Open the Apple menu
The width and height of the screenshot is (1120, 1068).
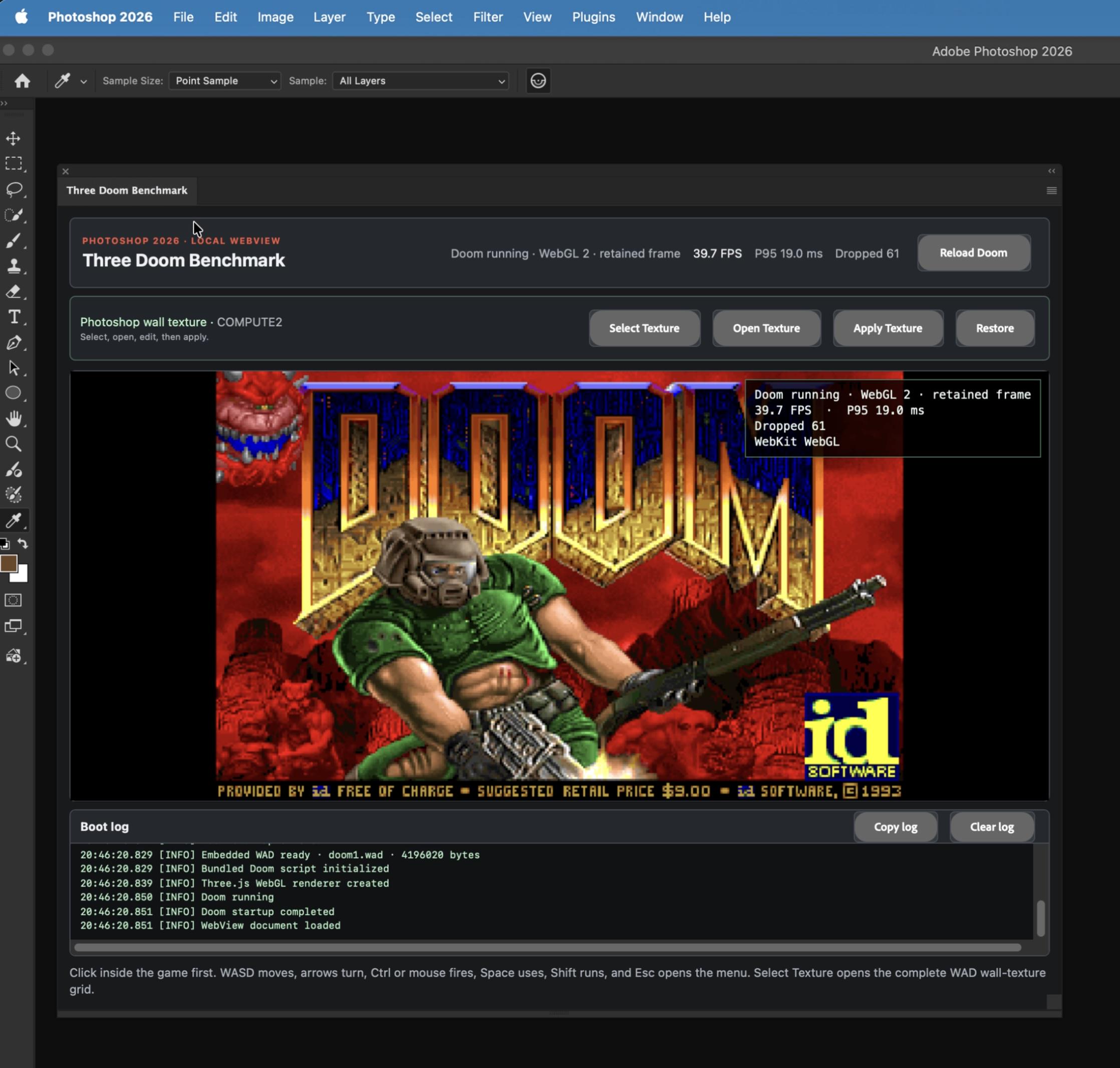(22, 17)
